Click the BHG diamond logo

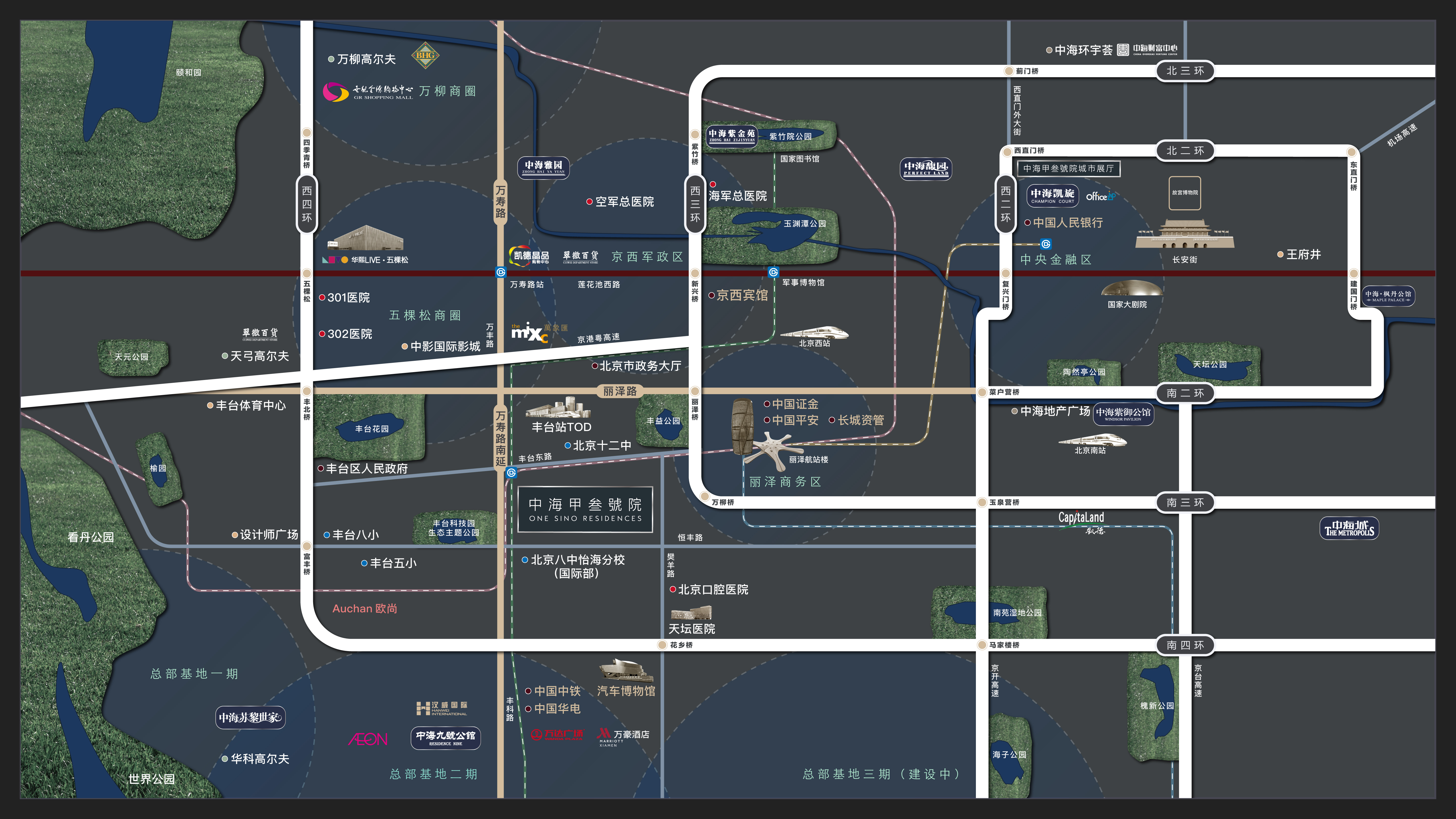[x=425, y=55]
